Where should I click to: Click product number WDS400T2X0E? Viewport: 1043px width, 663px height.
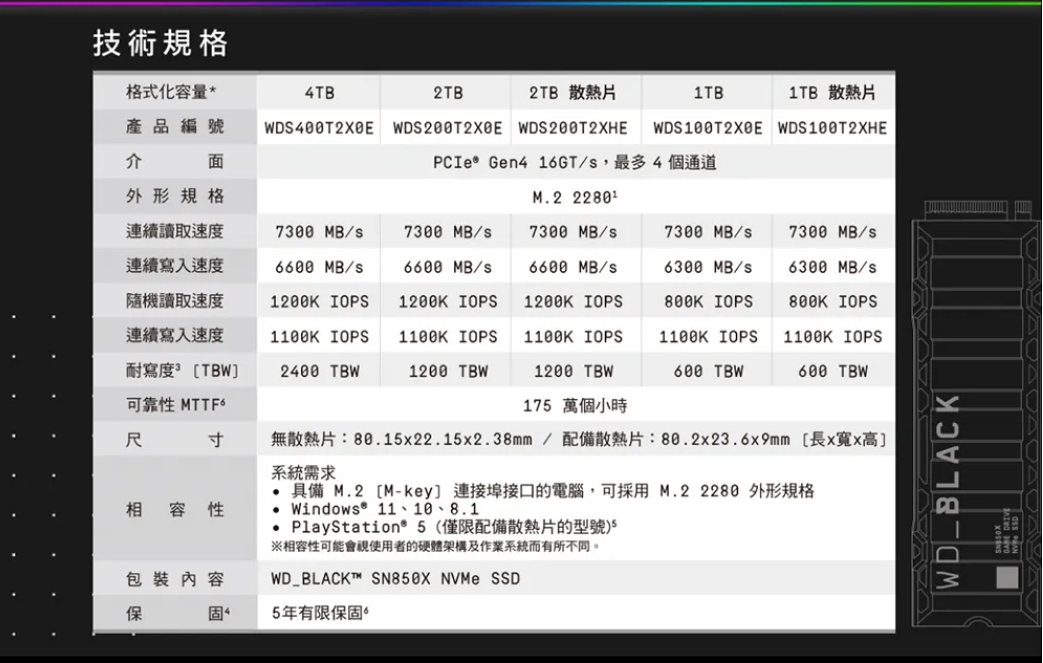319,128
